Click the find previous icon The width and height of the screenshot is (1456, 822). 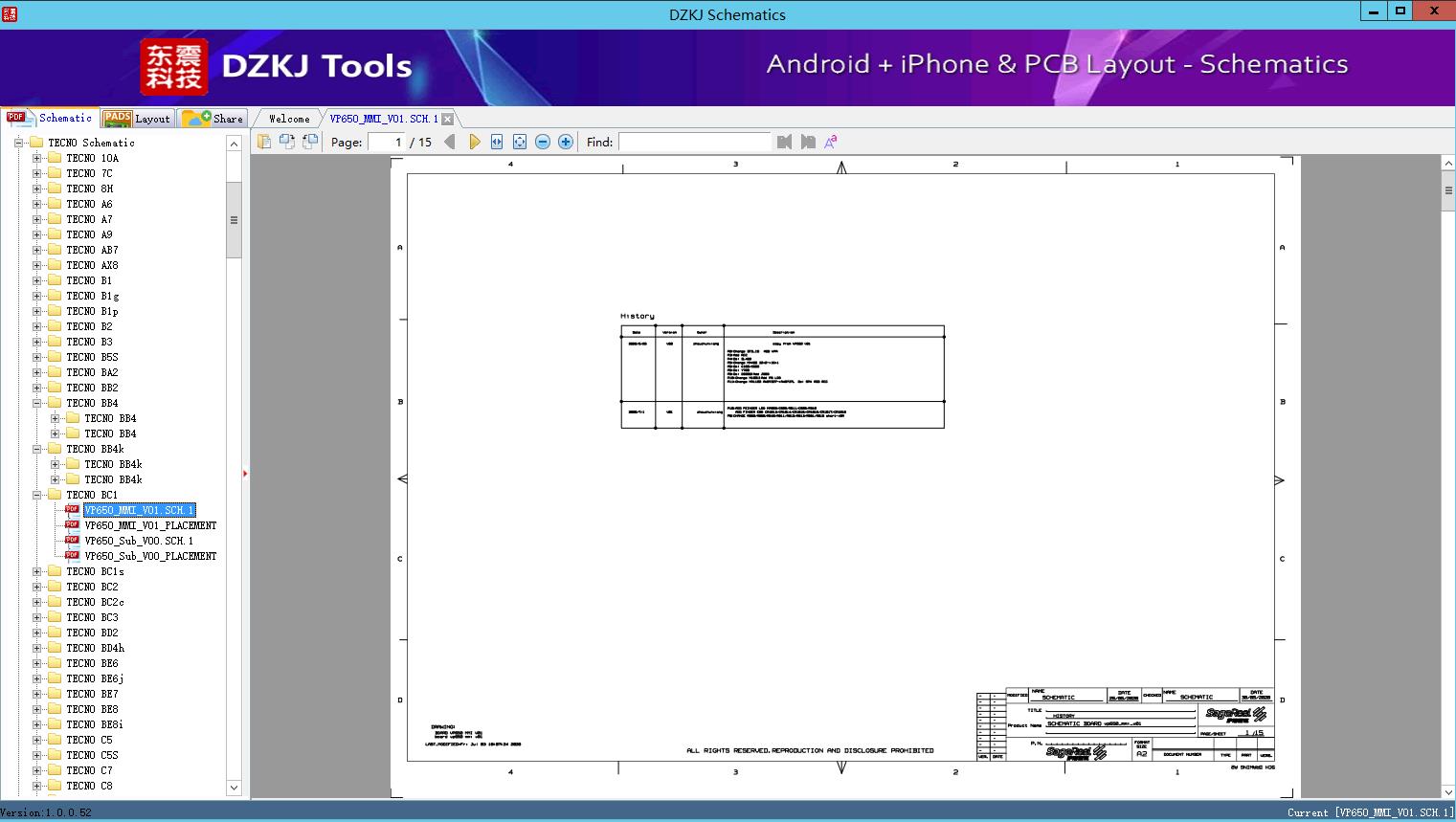785,142
